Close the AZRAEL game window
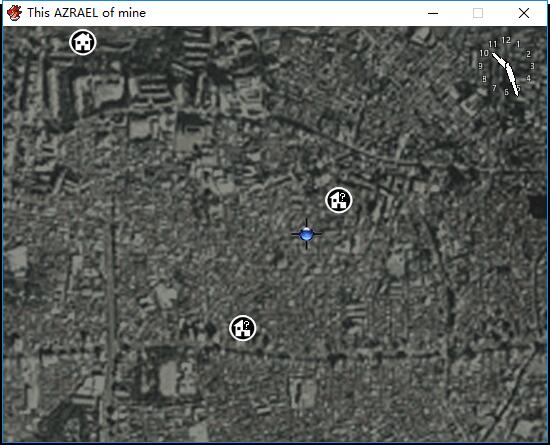 (524, 13)
